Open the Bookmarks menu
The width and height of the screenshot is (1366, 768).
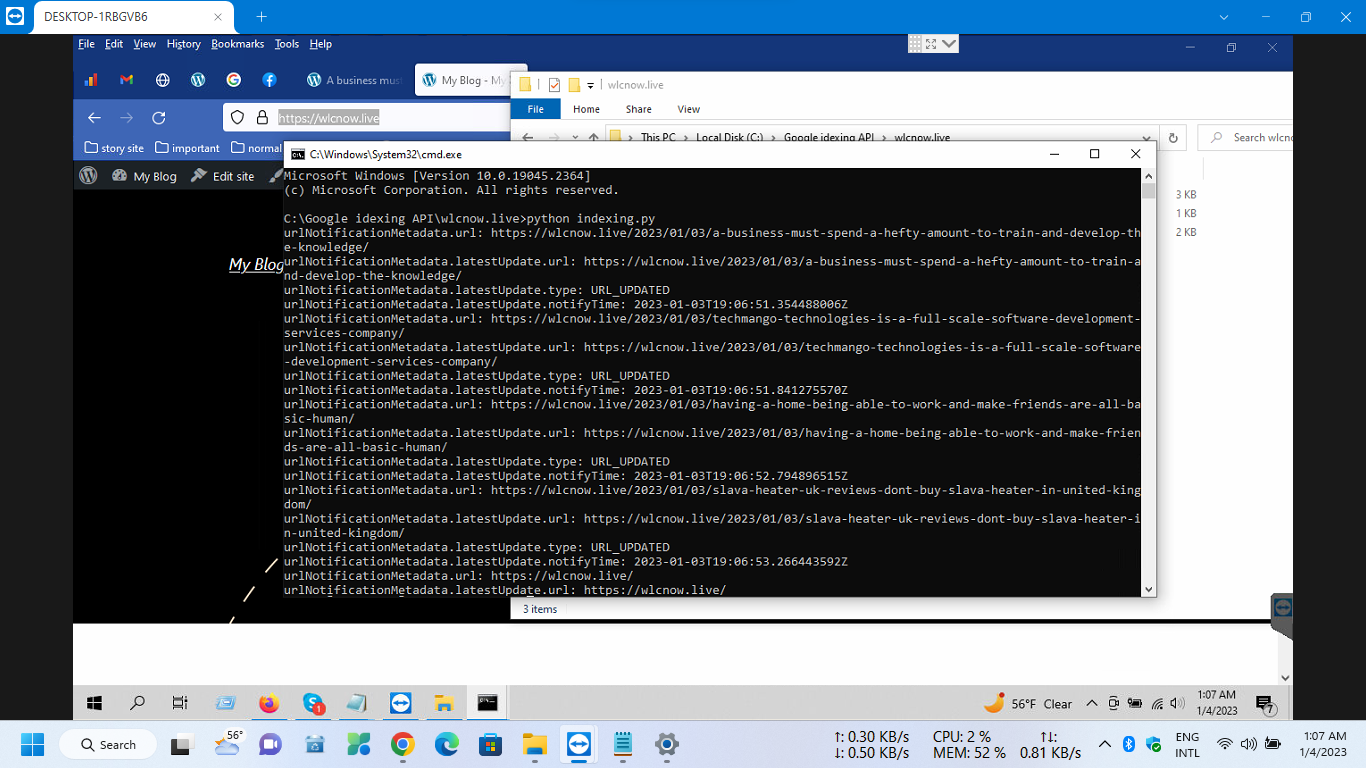pyautogui.click(x=237, y=44)
